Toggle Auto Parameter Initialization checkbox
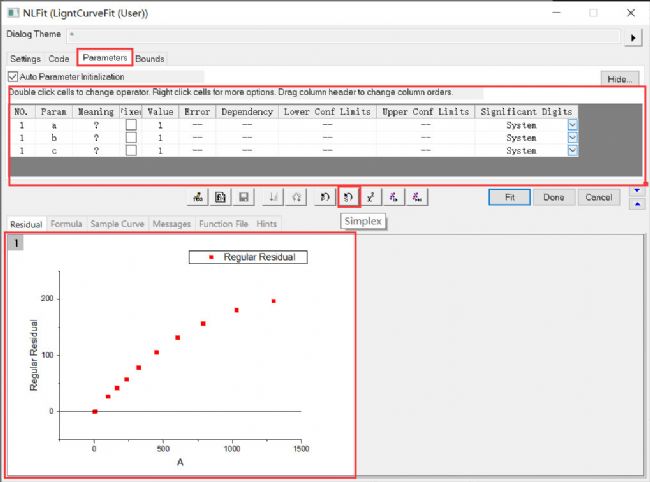 (13, 76)
